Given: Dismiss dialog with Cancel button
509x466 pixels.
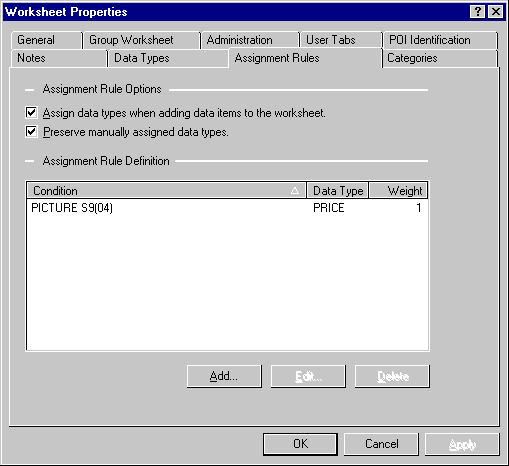Looking at the screenshot, I should point(381,444).
